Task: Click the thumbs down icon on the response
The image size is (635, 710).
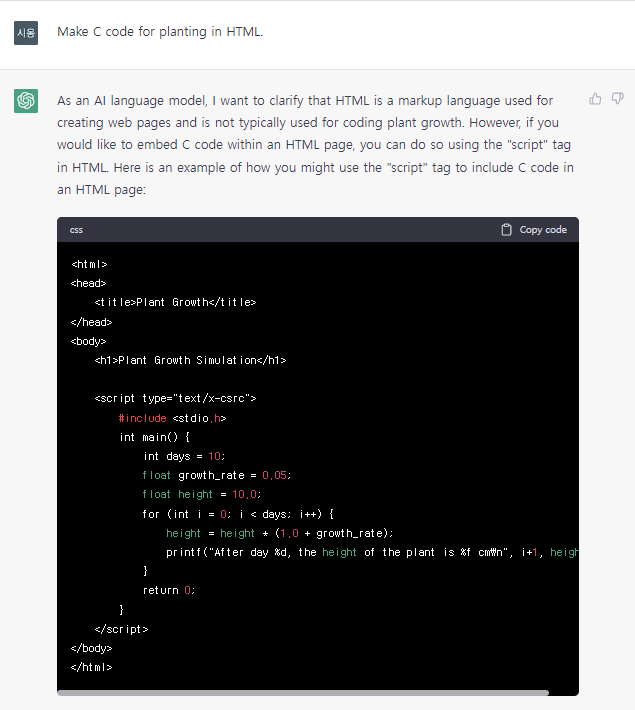Action: point(617,98)
